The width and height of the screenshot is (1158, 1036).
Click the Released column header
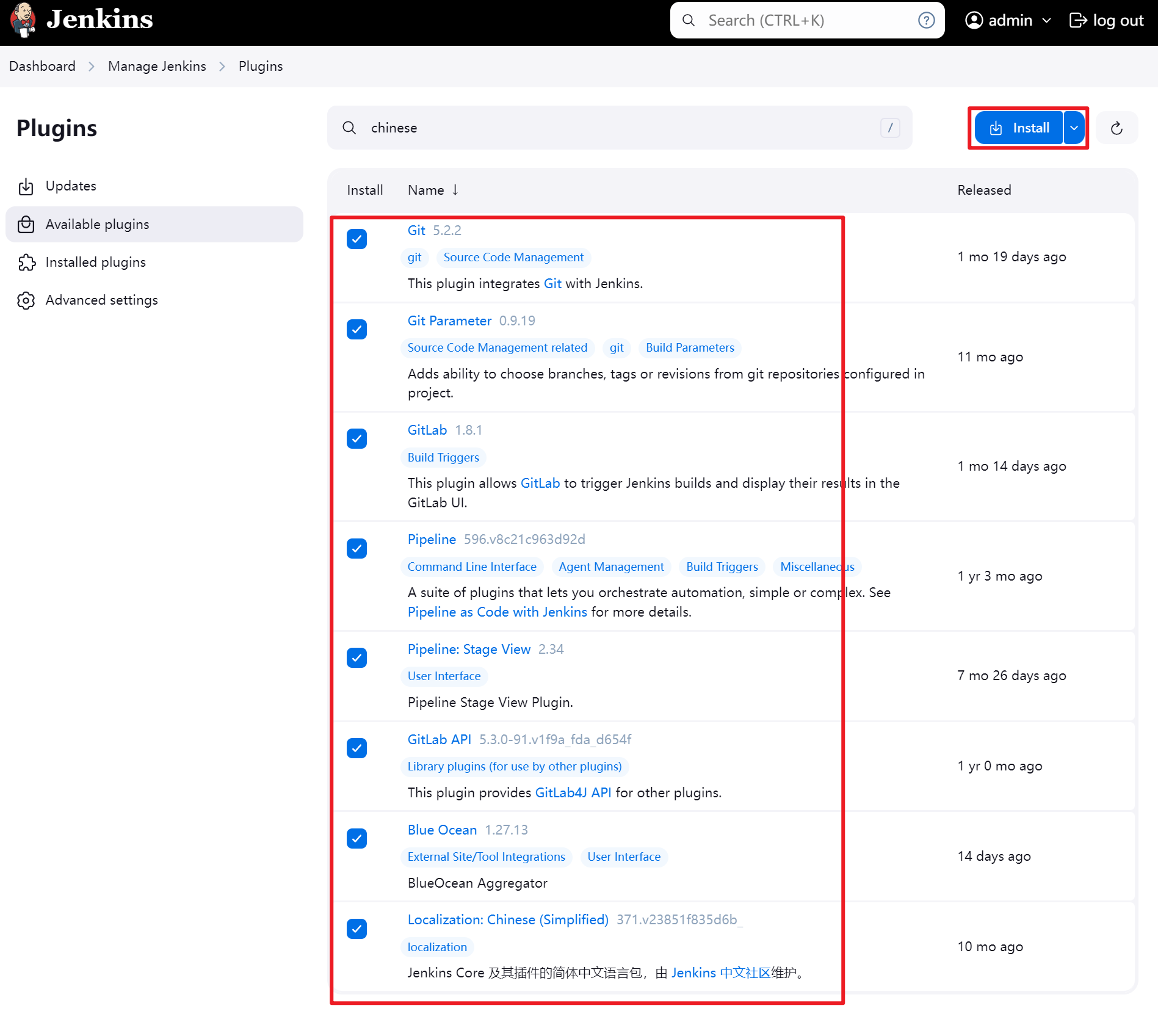(984, 190)
